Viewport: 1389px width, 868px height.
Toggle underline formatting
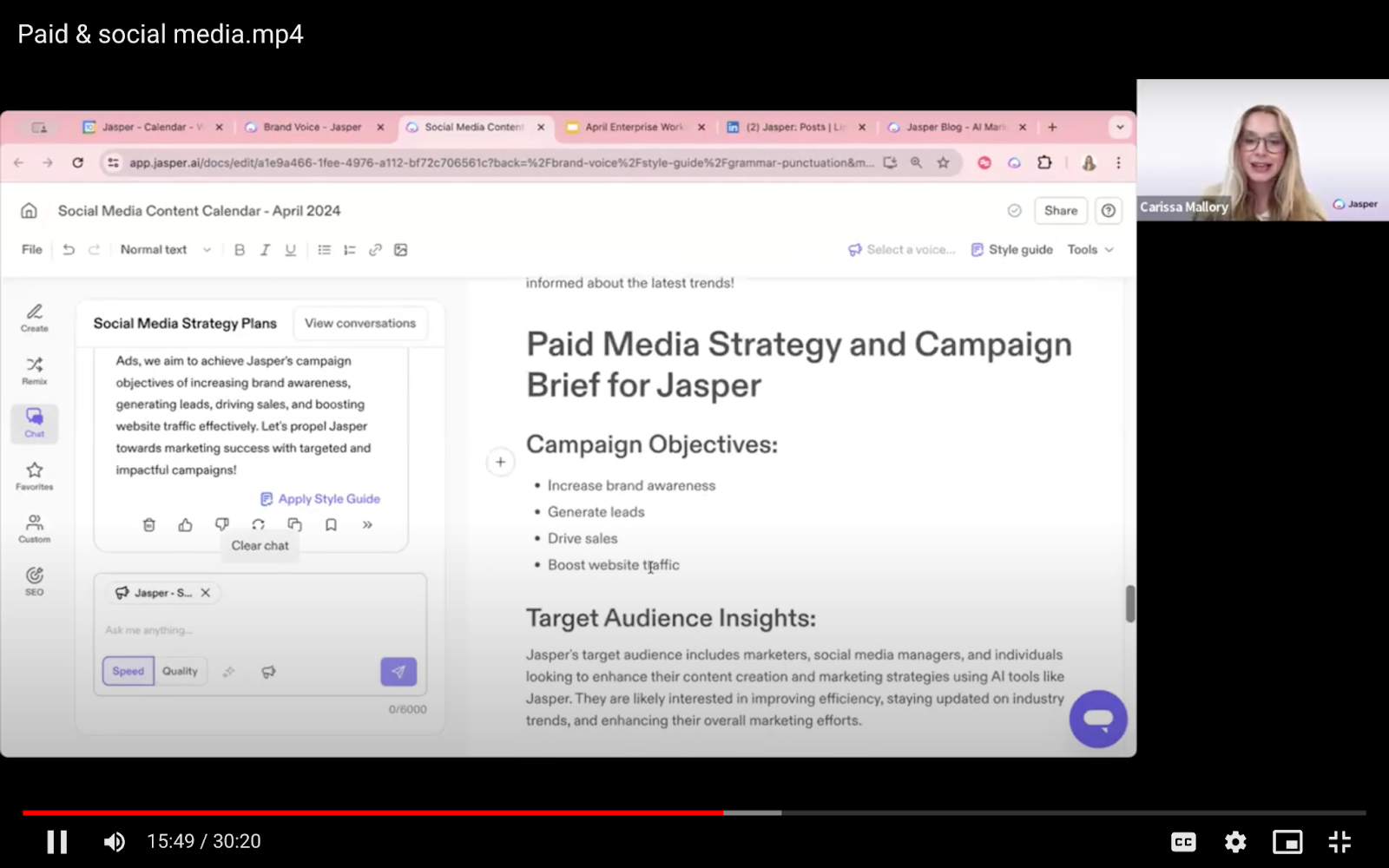point(291,250)
